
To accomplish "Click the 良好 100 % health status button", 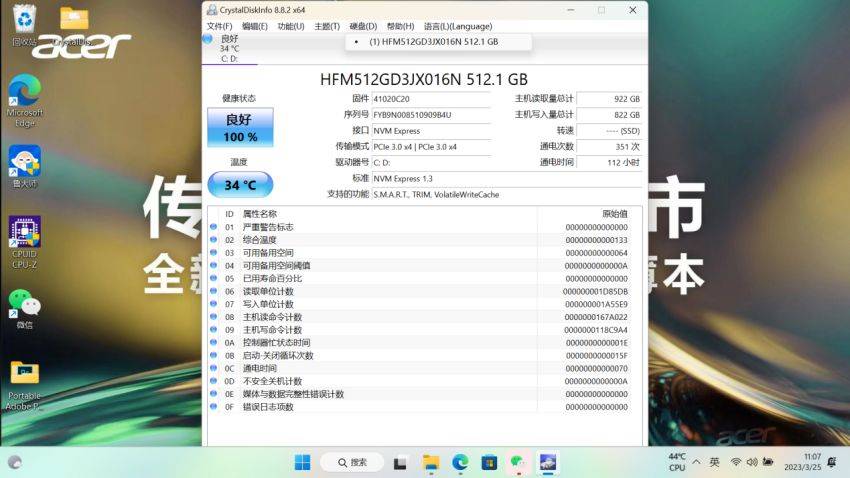I will click(x=240, y=127).
